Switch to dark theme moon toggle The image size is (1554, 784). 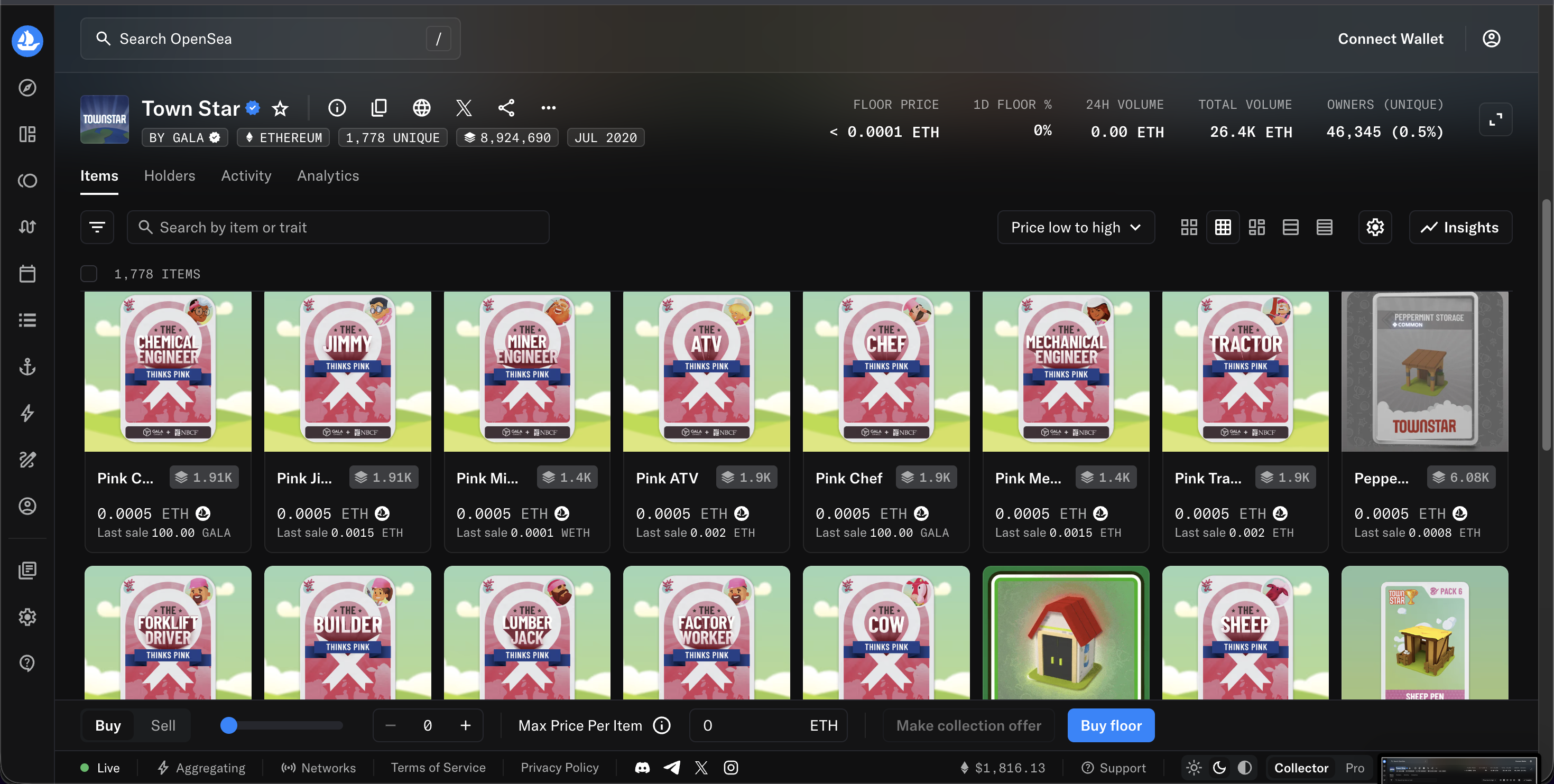click(1219, 768)
